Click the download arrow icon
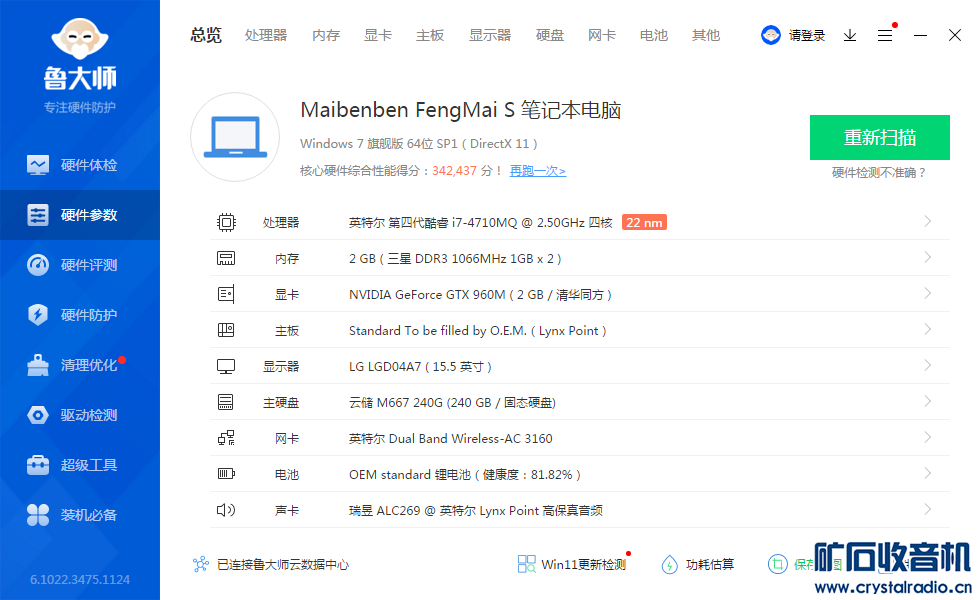The height and width of the screenshot is (600, 980). tap(850, 36)
